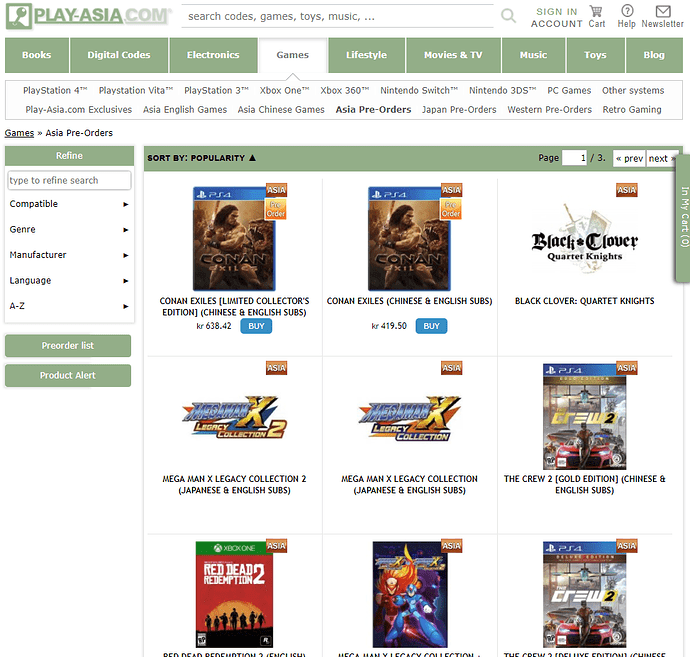Open Red Dead Redemption 2 Xbox One cover

[234, 595]
